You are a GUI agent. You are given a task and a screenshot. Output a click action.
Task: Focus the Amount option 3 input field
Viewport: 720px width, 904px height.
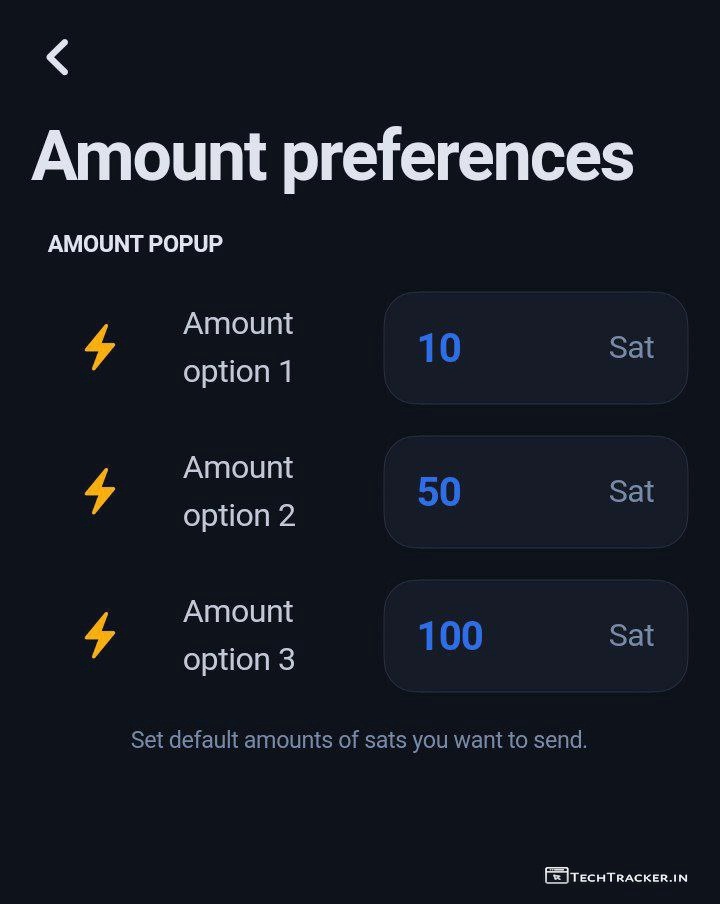point(535,636)
